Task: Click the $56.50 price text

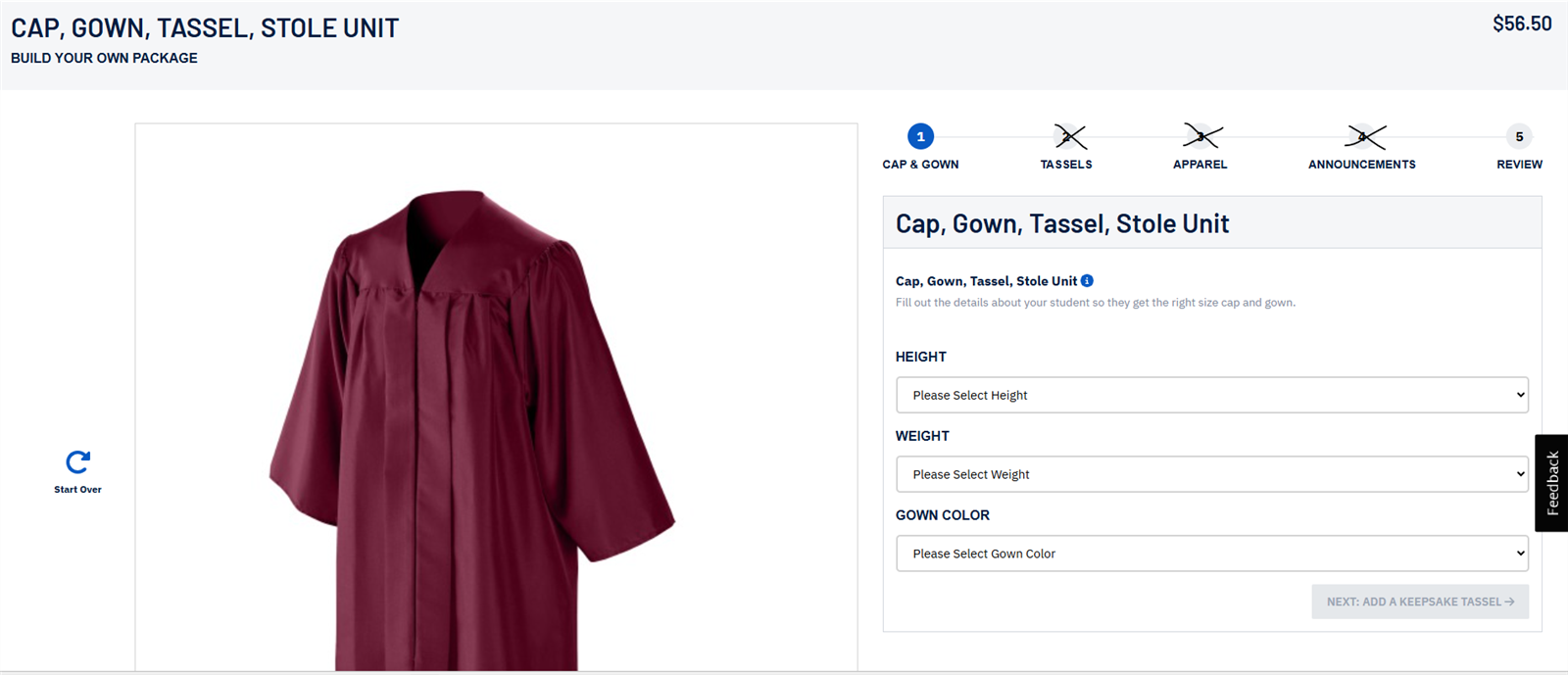Action: click(x=1522, y=23)
